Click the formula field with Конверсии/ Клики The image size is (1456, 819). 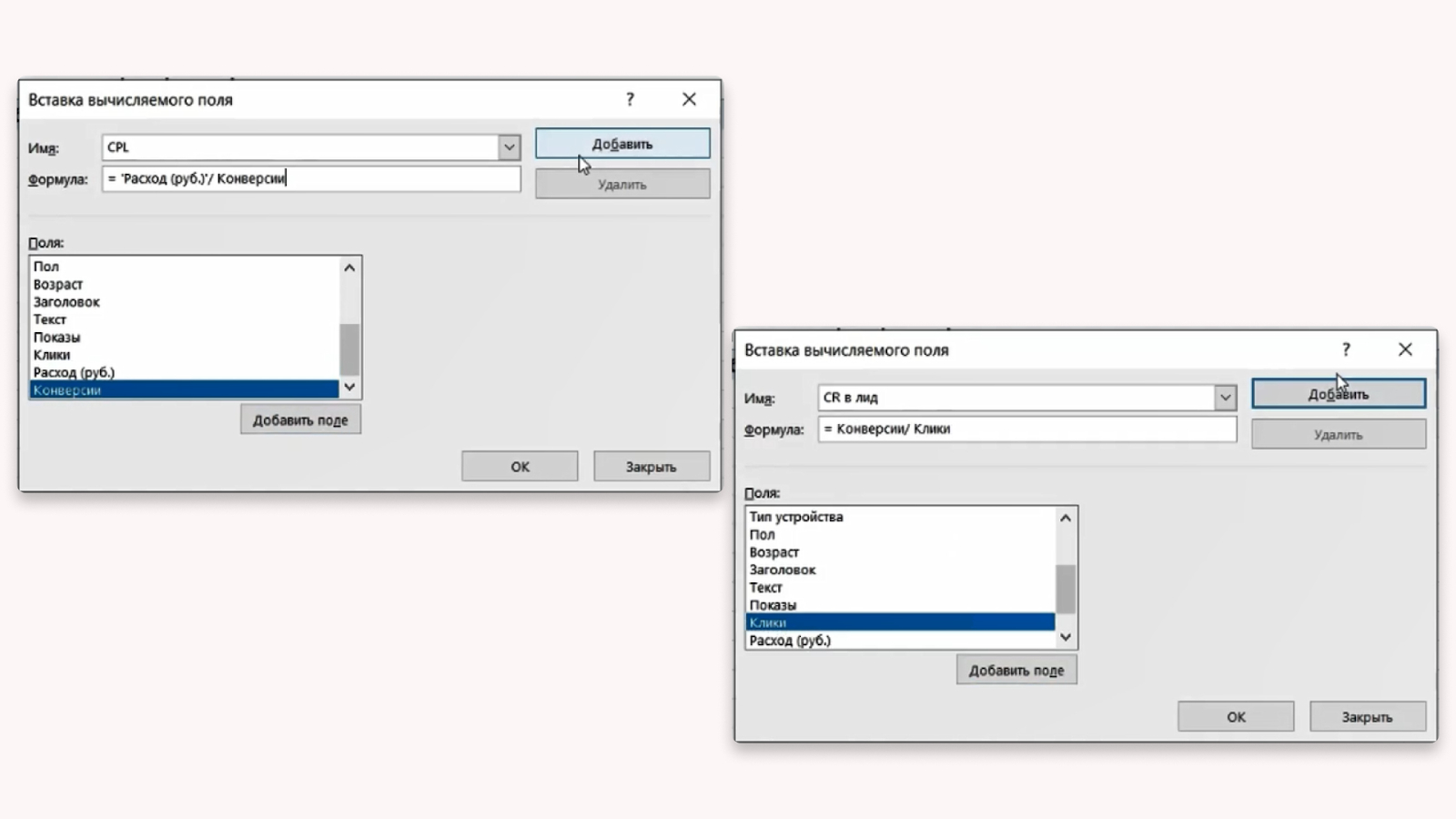click(x=1027, y=429)
